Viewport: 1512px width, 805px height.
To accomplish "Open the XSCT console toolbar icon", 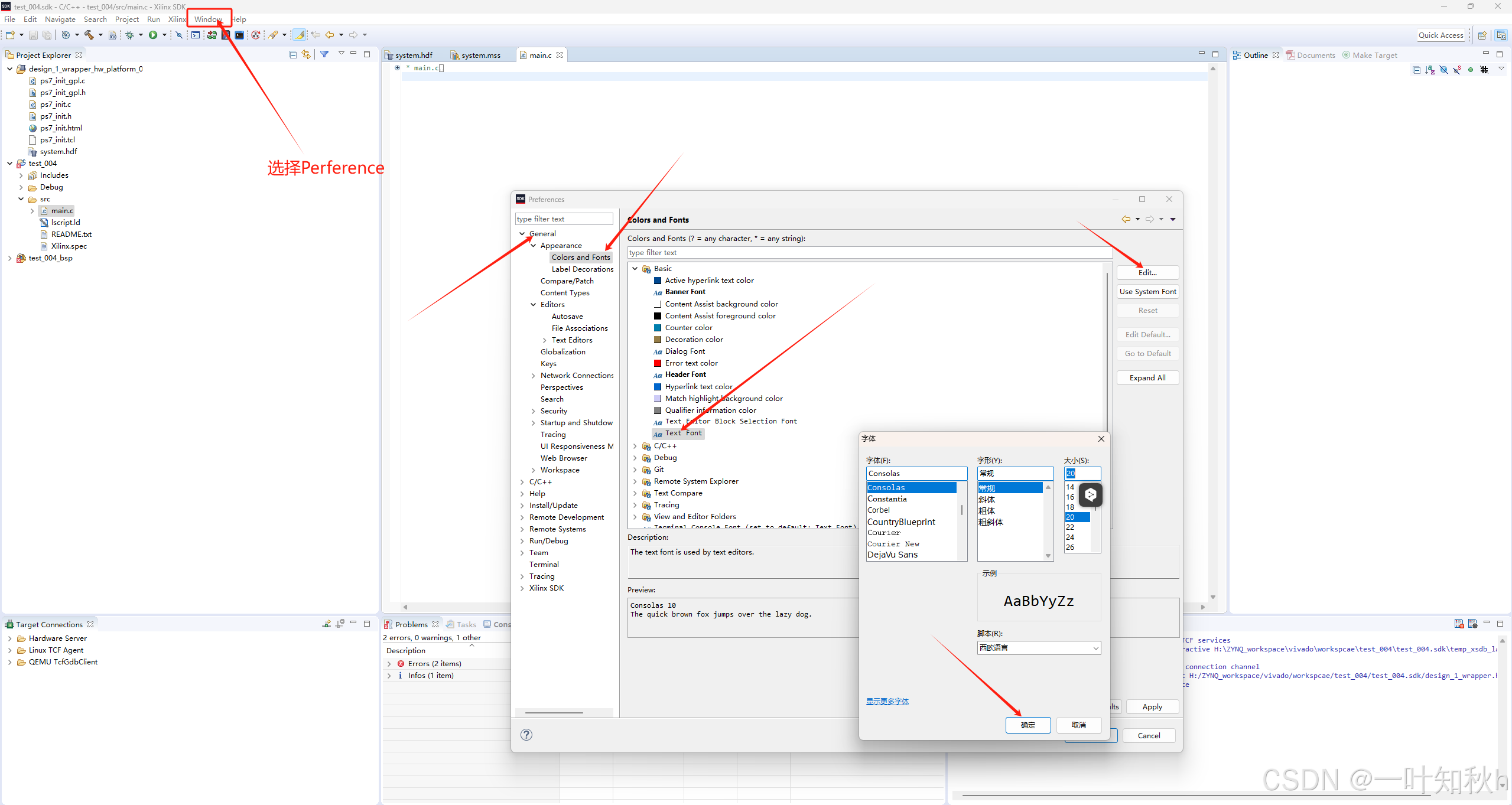I will [x=196, y=35].
